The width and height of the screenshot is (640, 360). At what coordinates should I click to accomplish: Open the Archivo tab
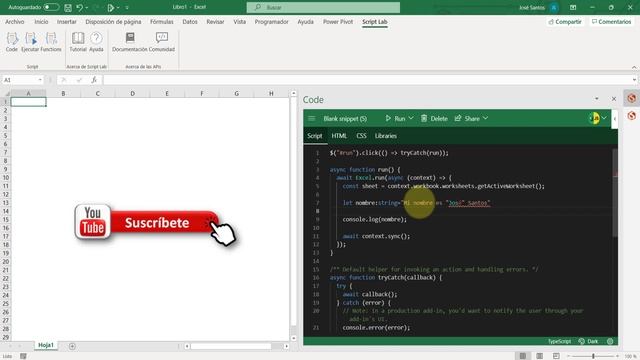point(15,22)
